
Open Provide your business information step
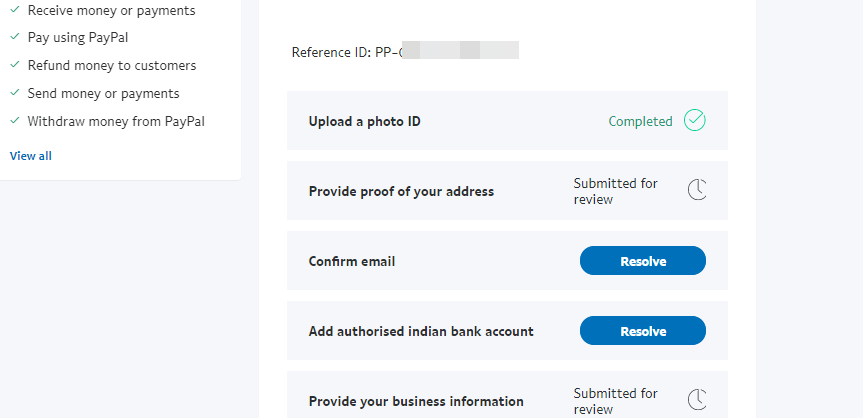click(416, 401)
